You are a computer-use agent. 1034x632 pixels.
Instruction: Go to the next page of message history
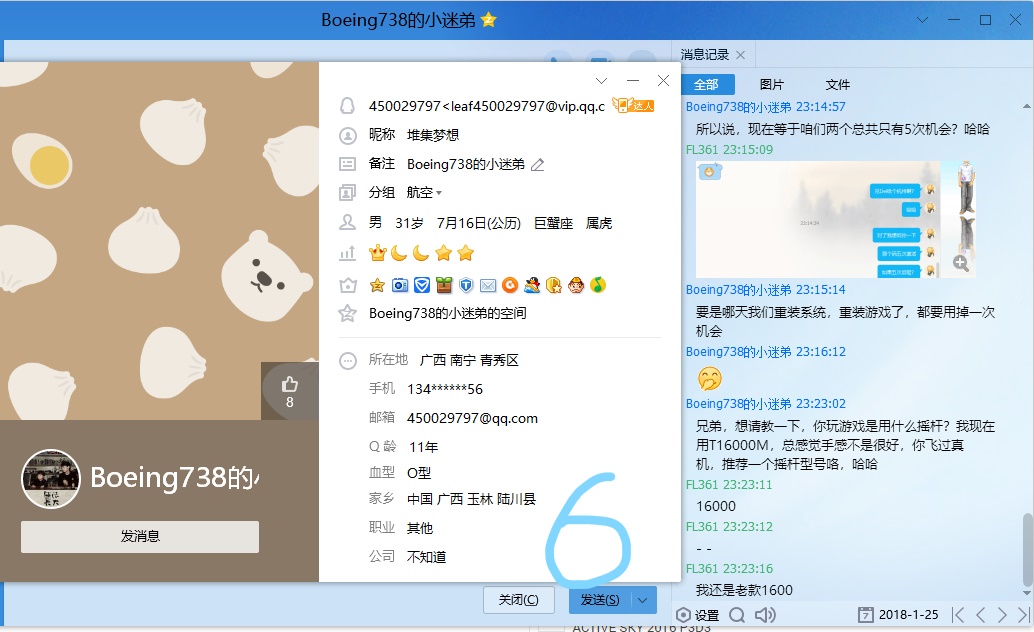tap(1002, 615)
